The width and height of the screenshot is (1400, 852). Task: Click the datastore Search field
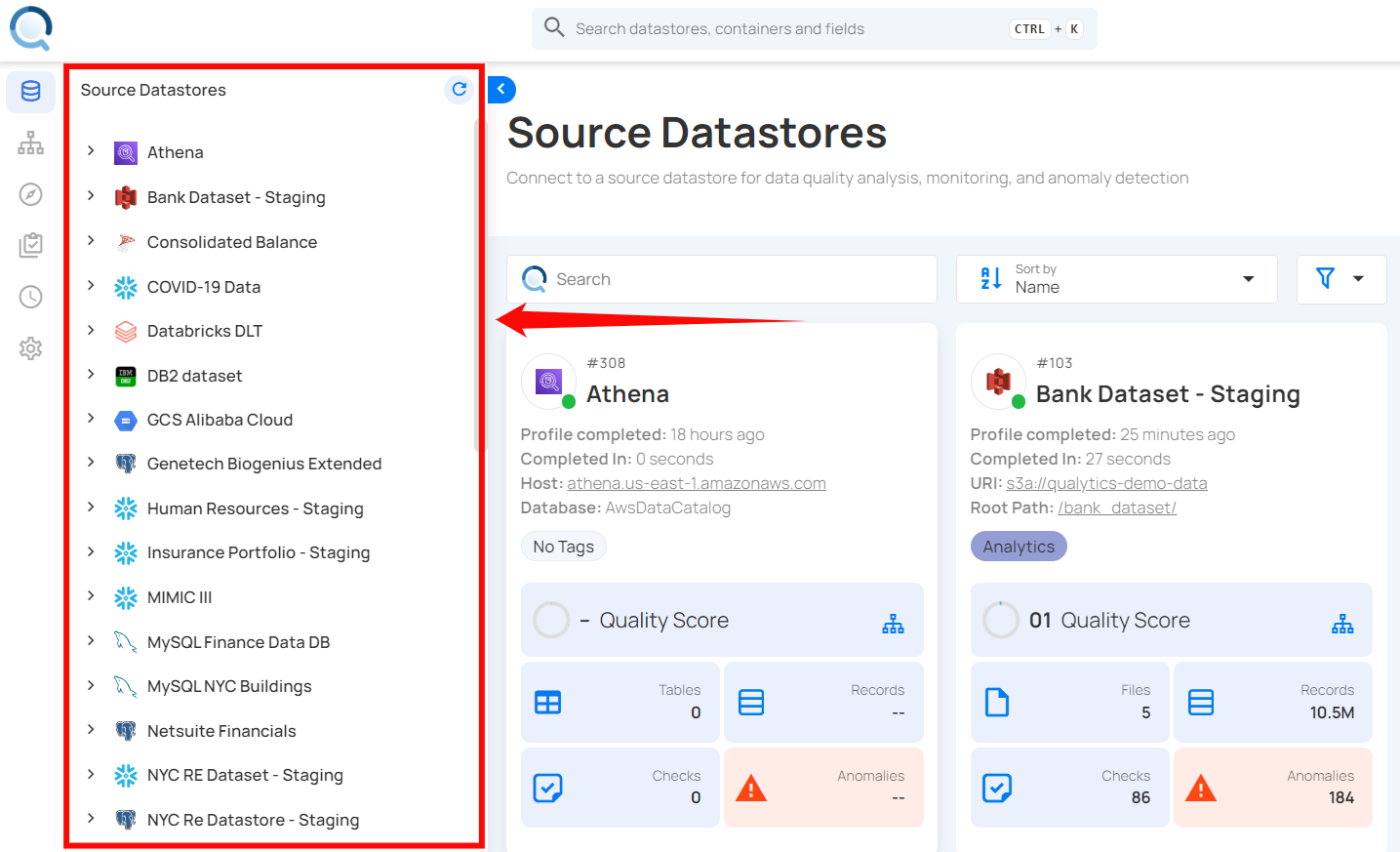(722, 279)
